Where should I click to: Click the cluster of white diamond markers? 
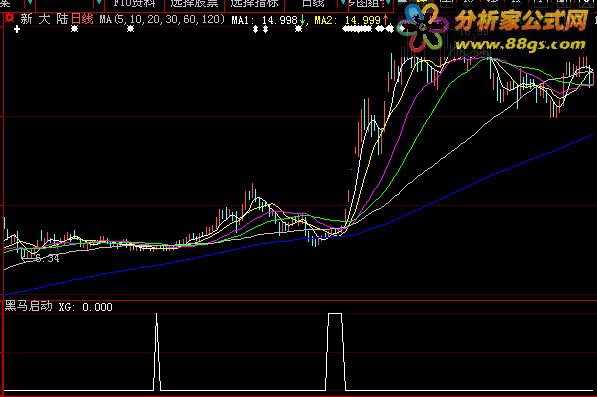coord(368,29)
